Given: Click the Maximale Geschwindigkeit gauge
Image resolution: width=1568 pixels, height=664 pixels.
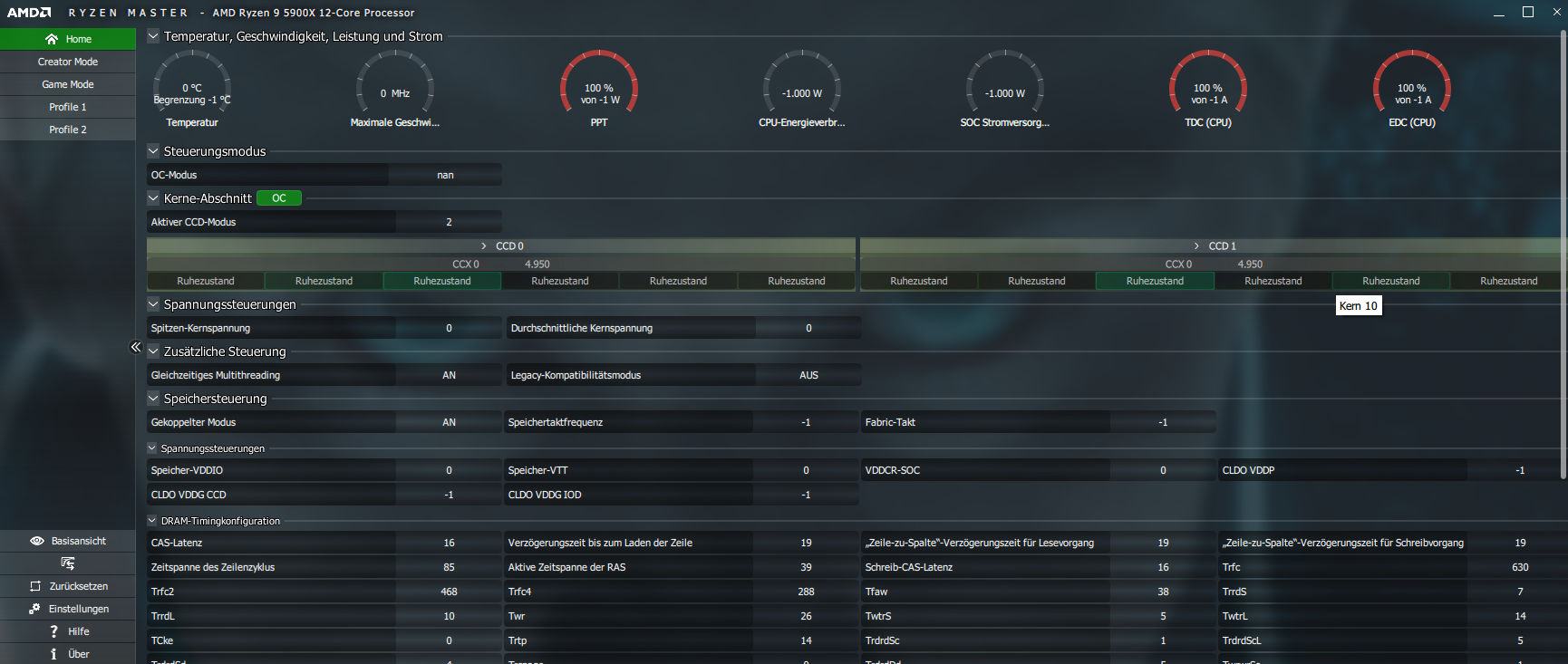Looking at the screenshot, I should pos(395,89).
